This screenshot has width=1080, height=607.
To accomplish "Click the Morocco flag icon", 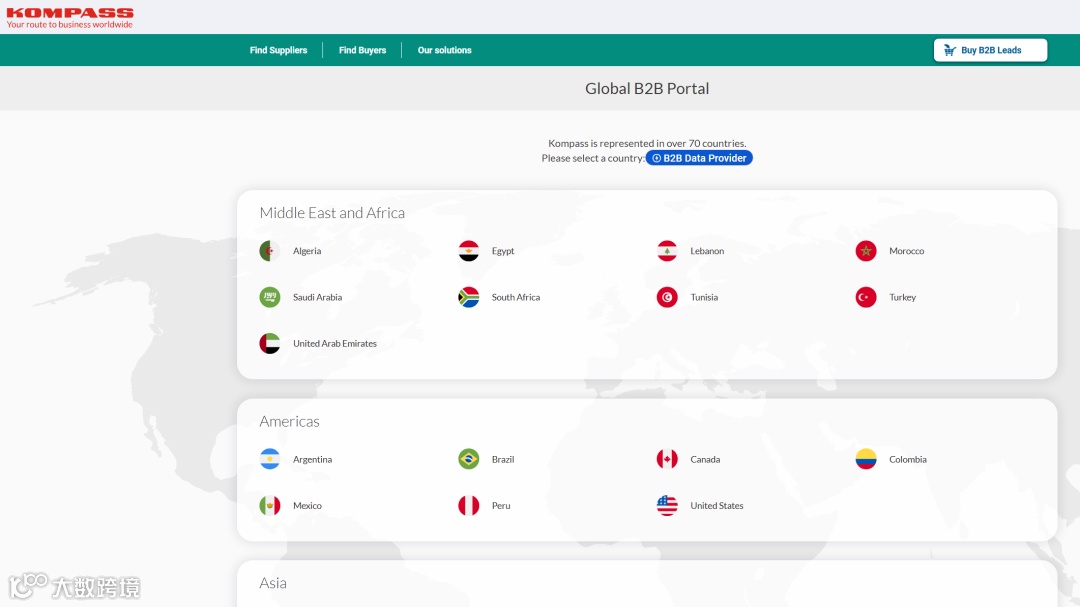I will pos(866,251).
